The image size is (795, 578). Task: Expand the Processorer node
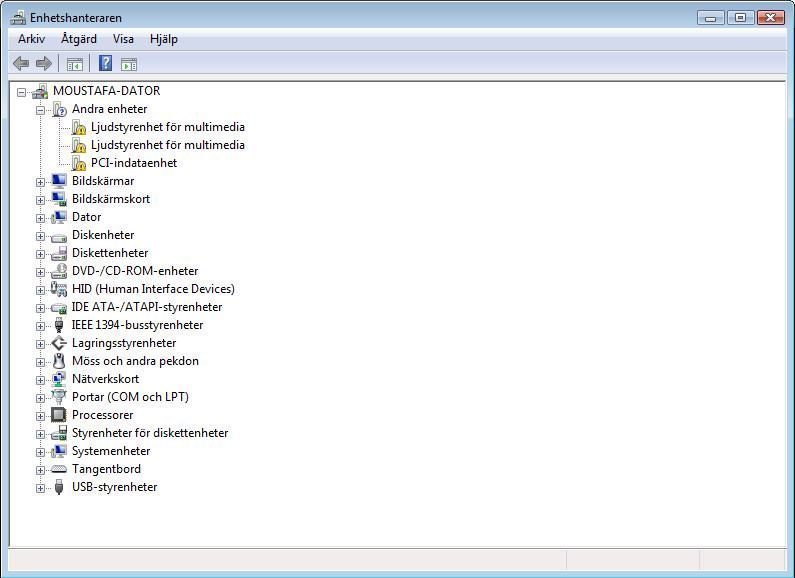click(x=40, y=416)
